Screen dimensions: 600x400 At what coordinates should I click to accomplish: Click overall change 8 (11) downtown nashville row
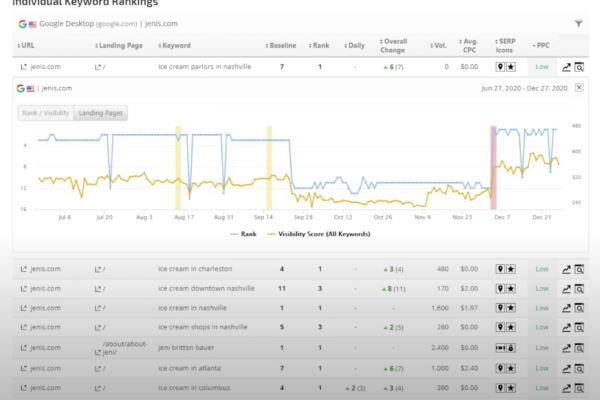pos(394,289)
